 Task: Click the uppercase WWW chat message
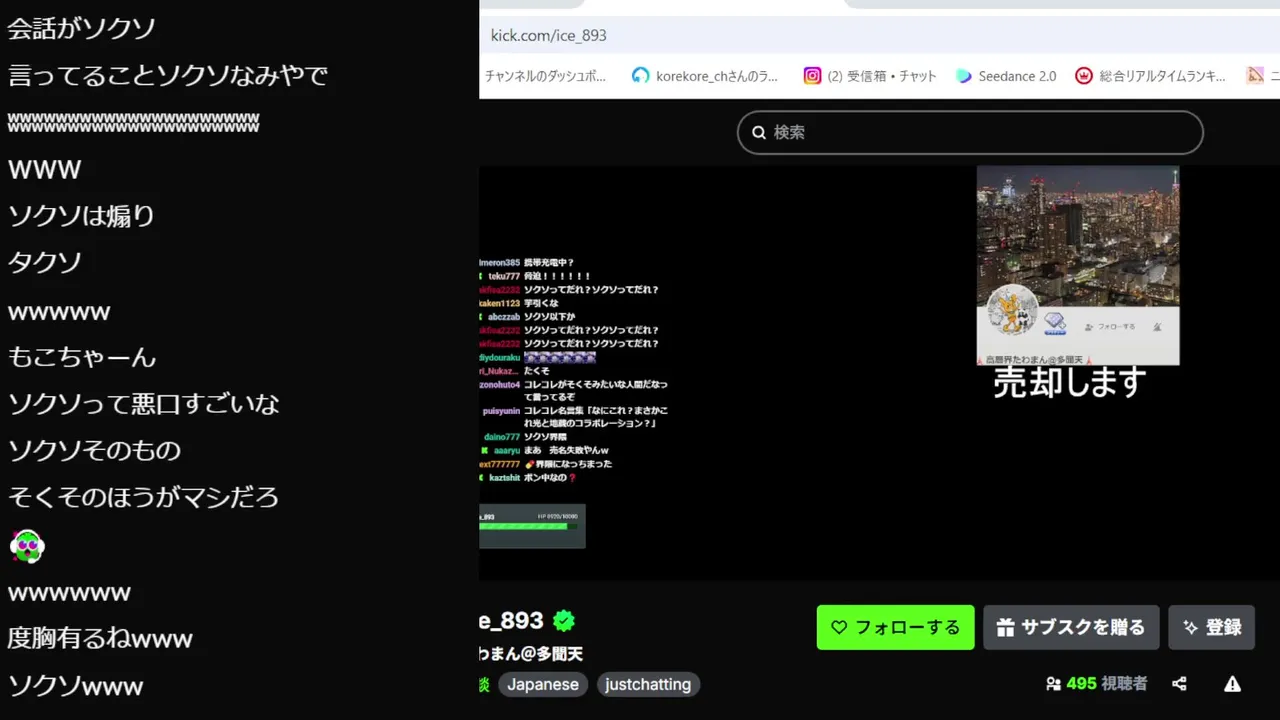pyautogui.click(x=44, y=169)
